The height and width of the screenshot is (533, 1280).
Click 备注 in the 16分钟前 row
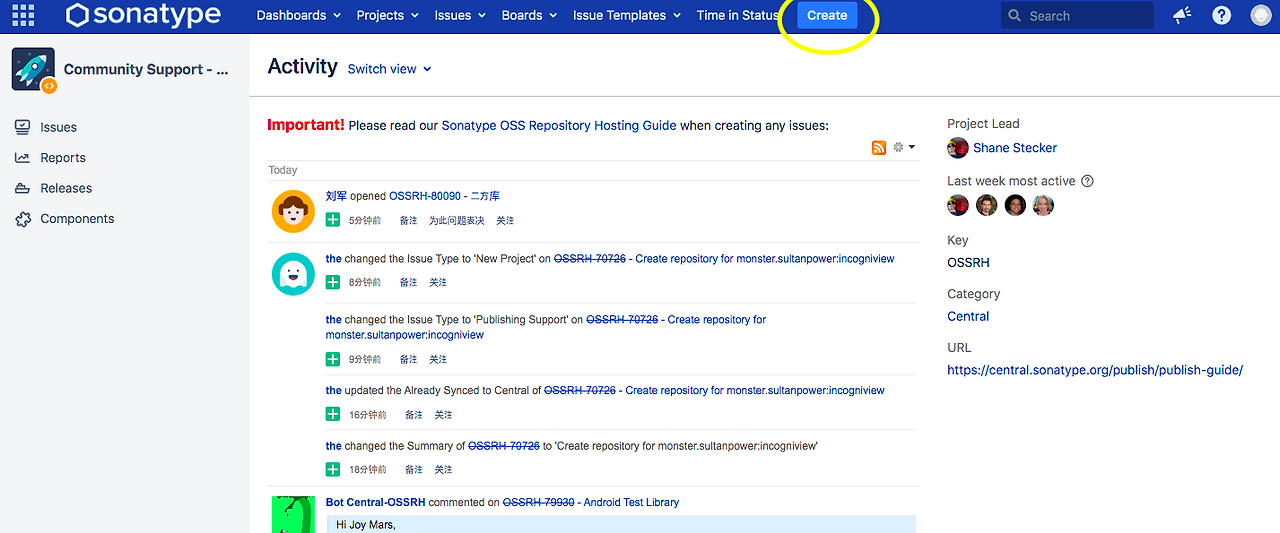(413, 414)
